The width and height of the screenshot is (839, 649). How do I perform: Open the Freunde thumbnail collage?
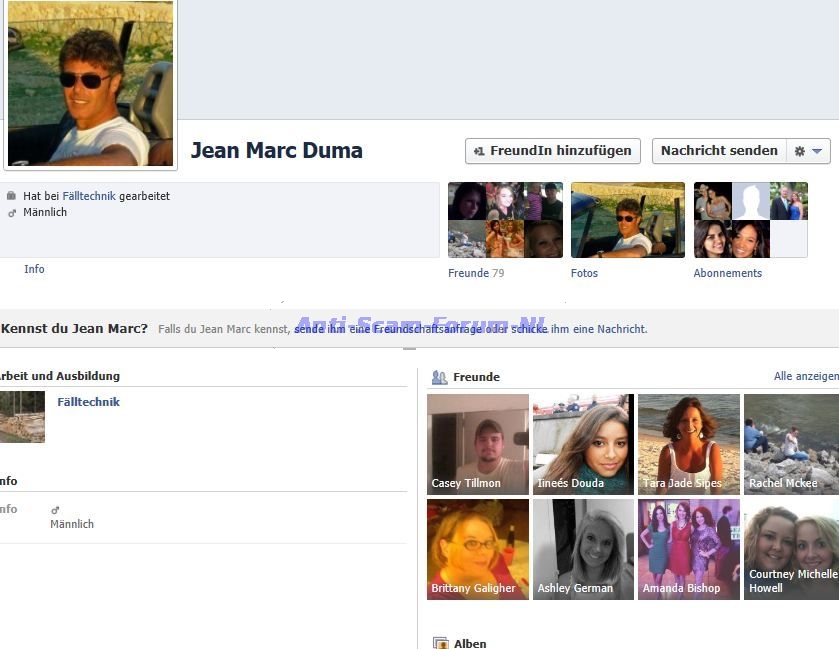pos(505,220)
